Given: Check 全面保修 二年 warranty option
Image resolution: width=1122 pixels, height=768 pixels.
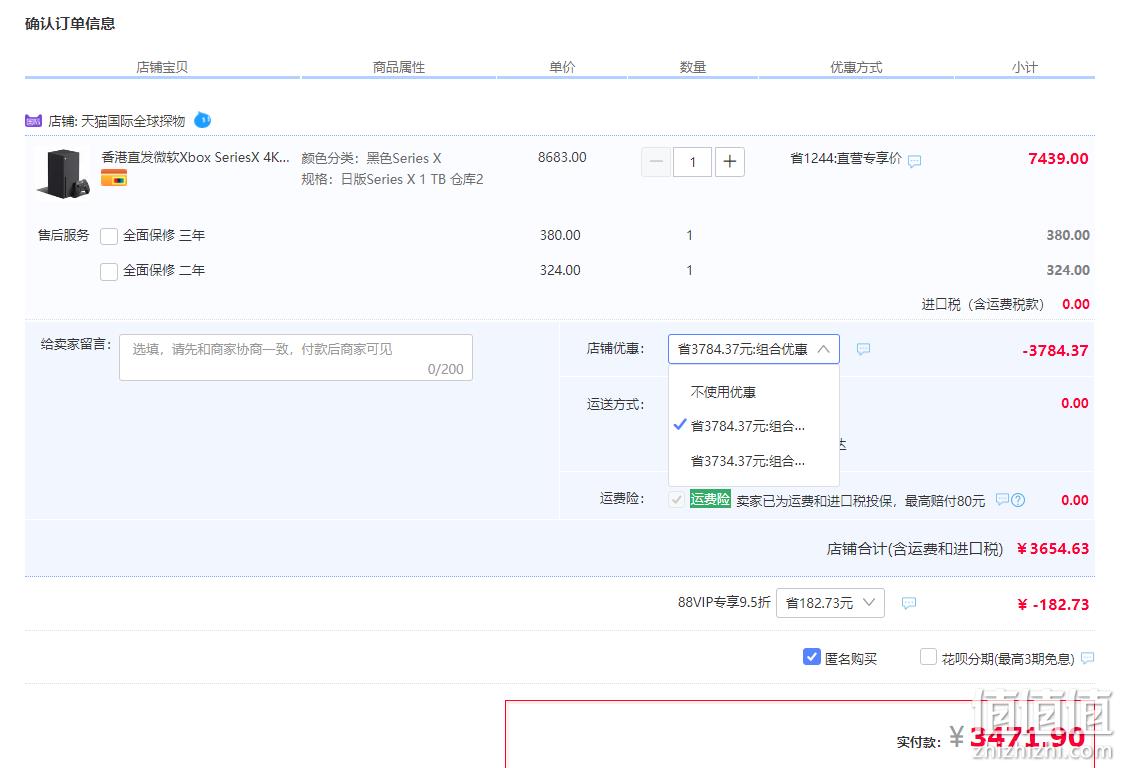Looking at the screenshot, I should 109,271.
